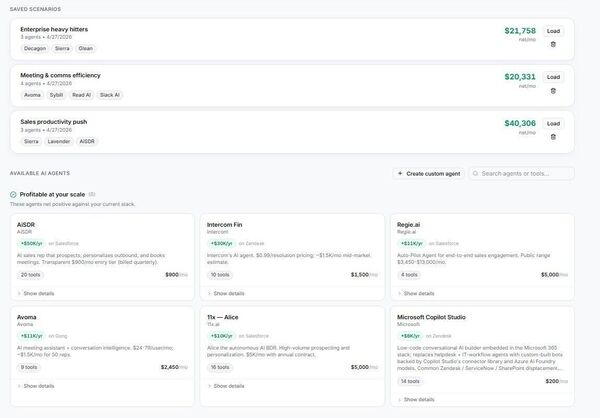Click the Read AI tag chip
The image size is (600, 418).
pos(82,95)
